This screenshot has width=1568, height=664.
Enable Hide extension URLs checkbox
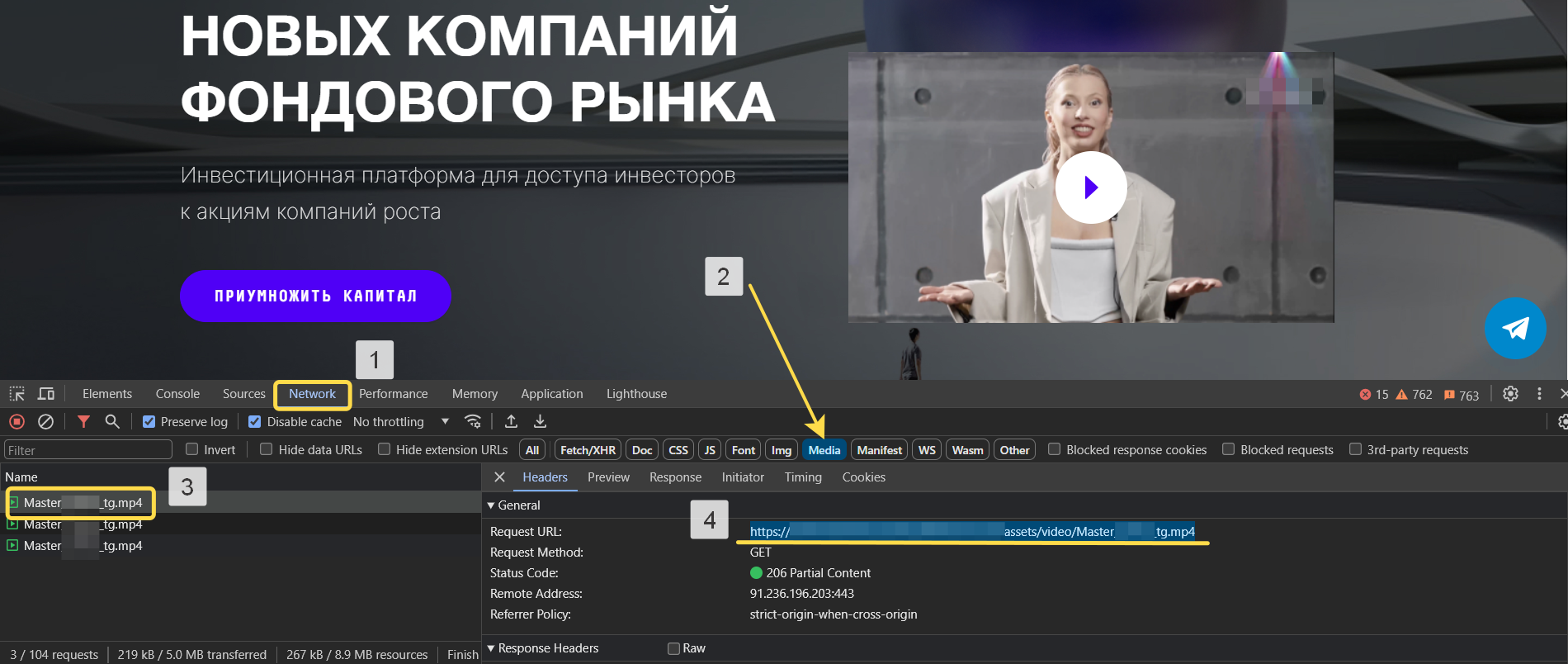tap(384, 449)
